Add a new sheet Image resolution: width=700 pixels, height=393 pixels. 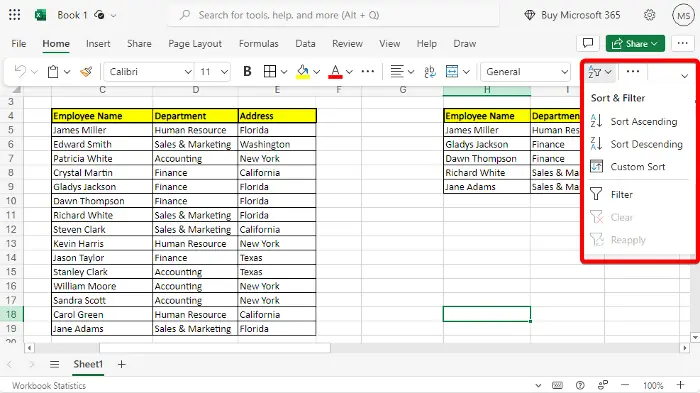(121, 364)
